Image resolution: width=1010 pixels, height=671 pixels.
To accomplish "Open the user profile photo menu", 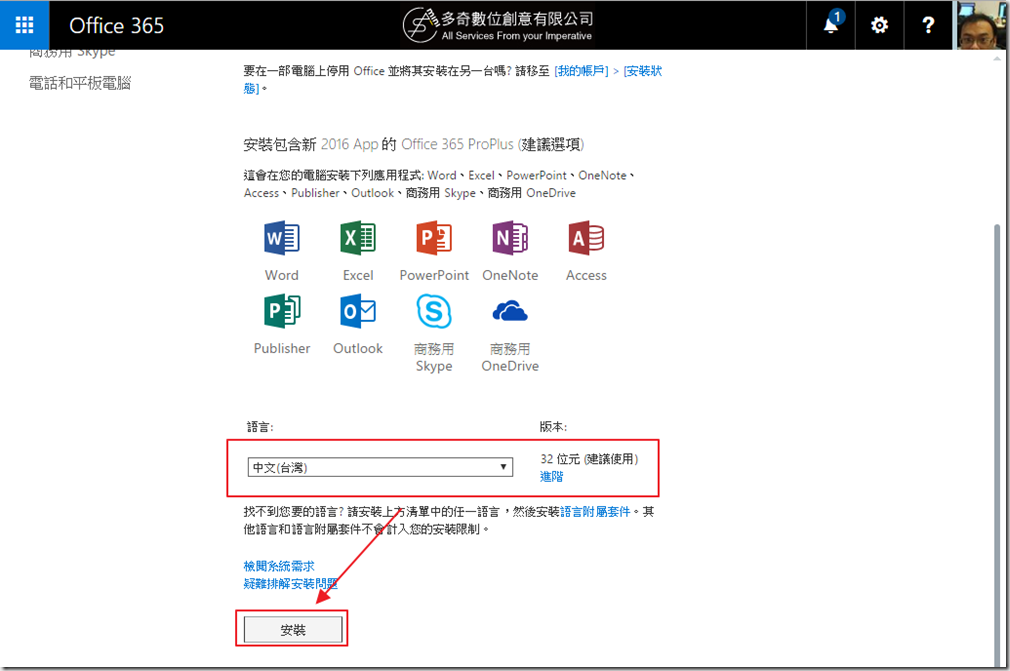I will pos(980,25).
